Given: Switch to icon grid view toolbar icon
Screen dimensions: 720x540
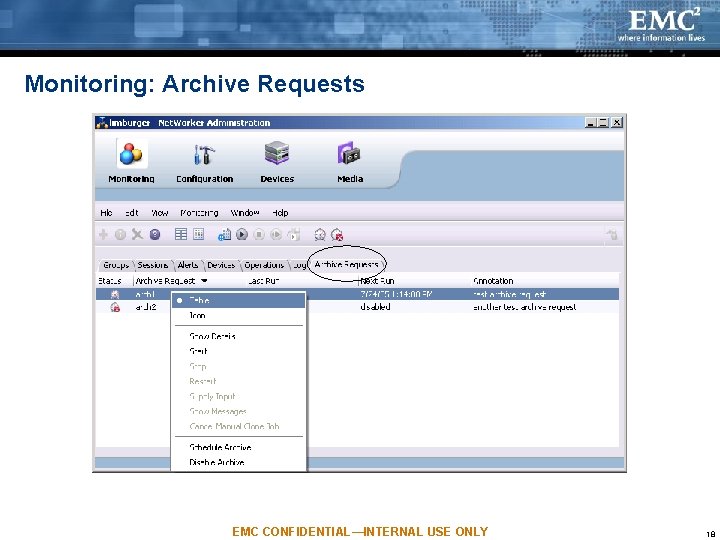Looking at the screenshot, I should (198, 234).
